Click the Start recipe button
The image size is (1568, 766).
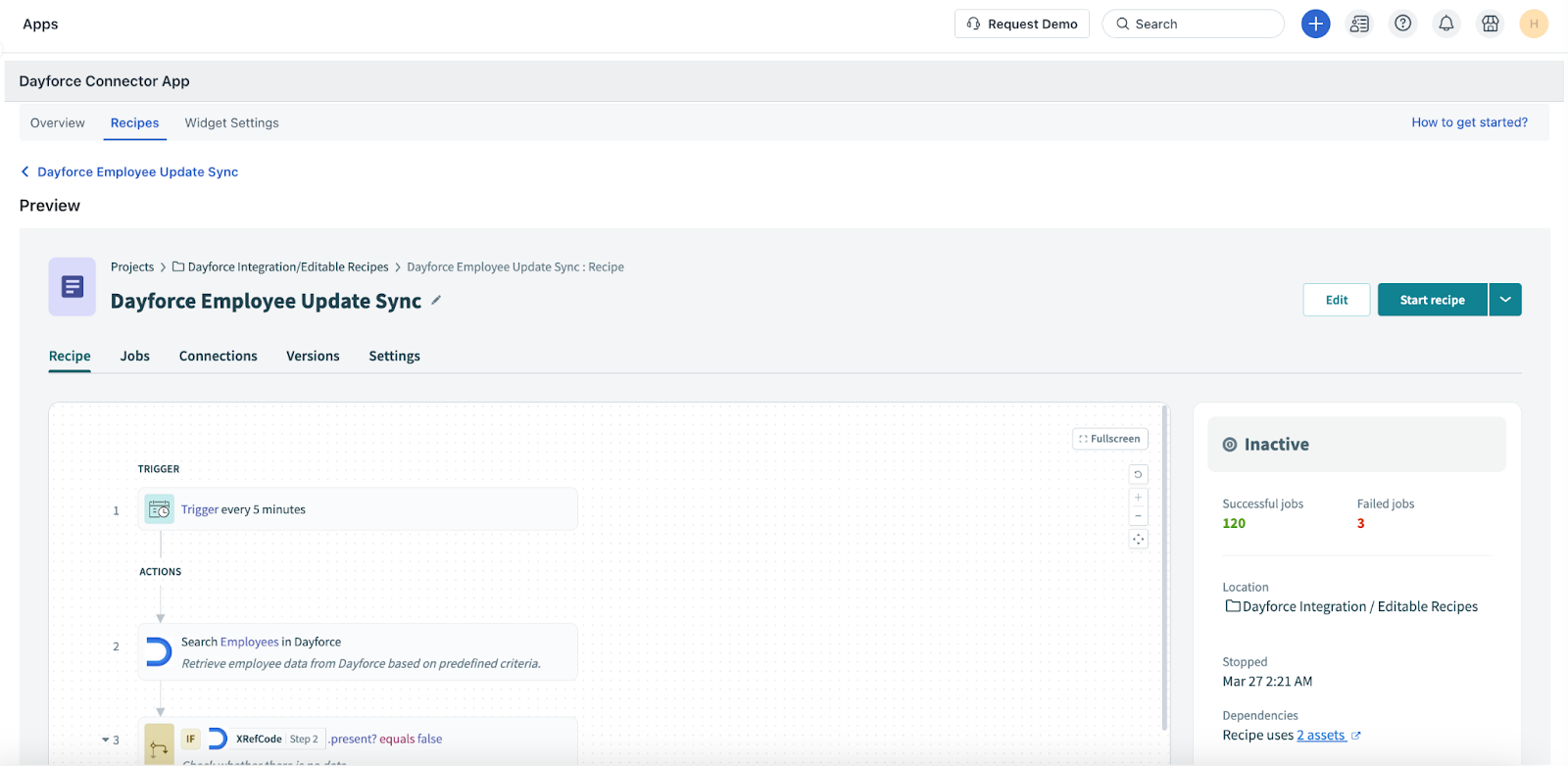click(1433, 300)
